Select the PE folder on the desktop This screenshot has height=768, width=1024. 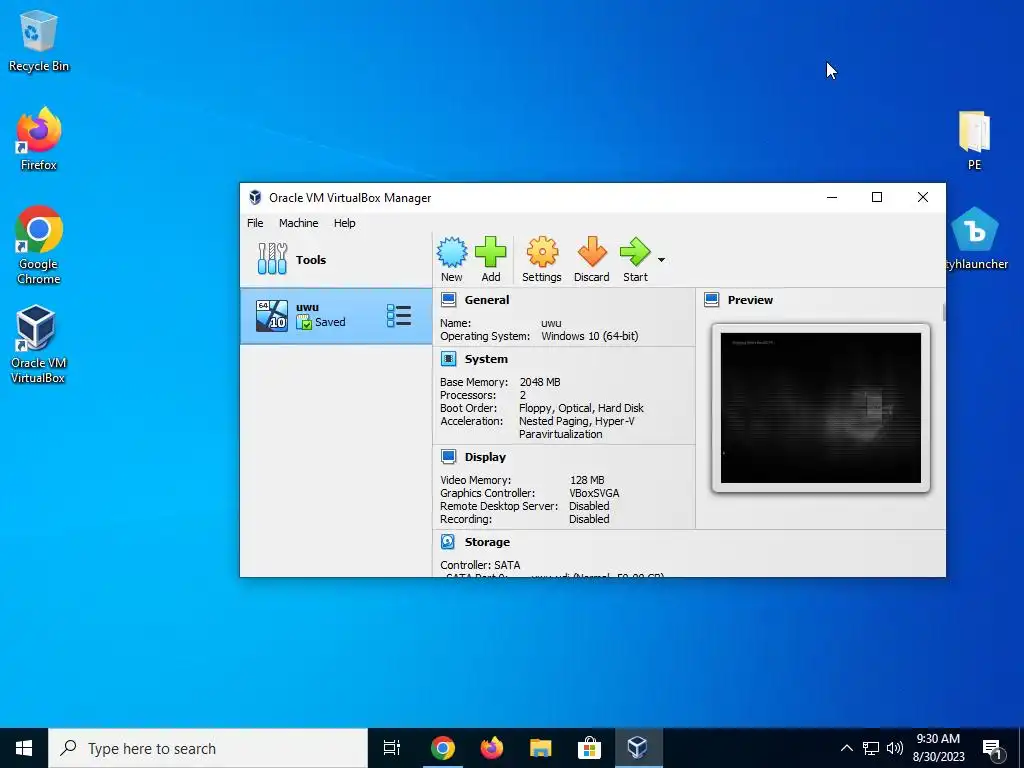coord(974,140)
